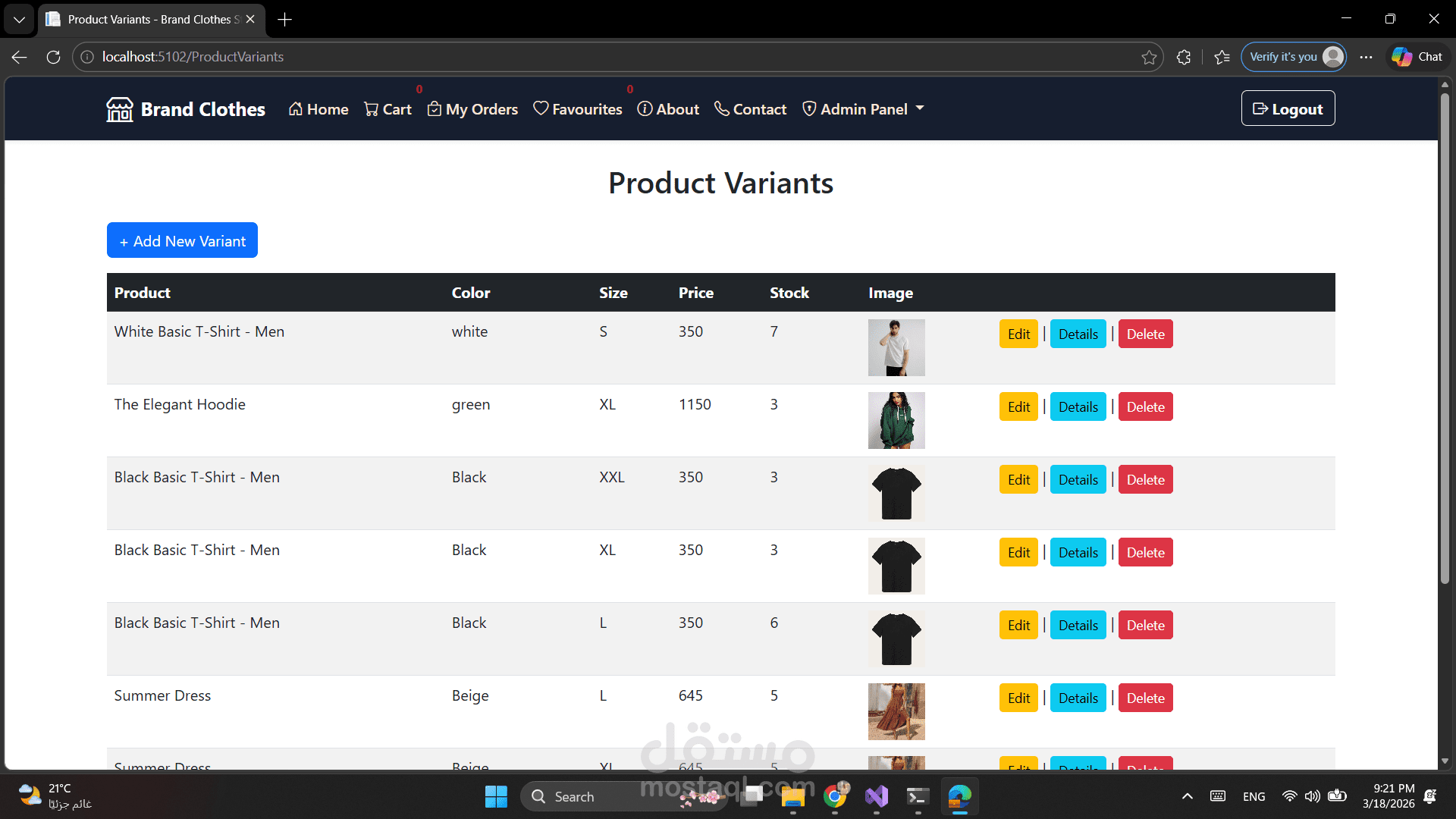Edit the White Basic T-Shirt variant
1456x819 pixels.
1018,334
